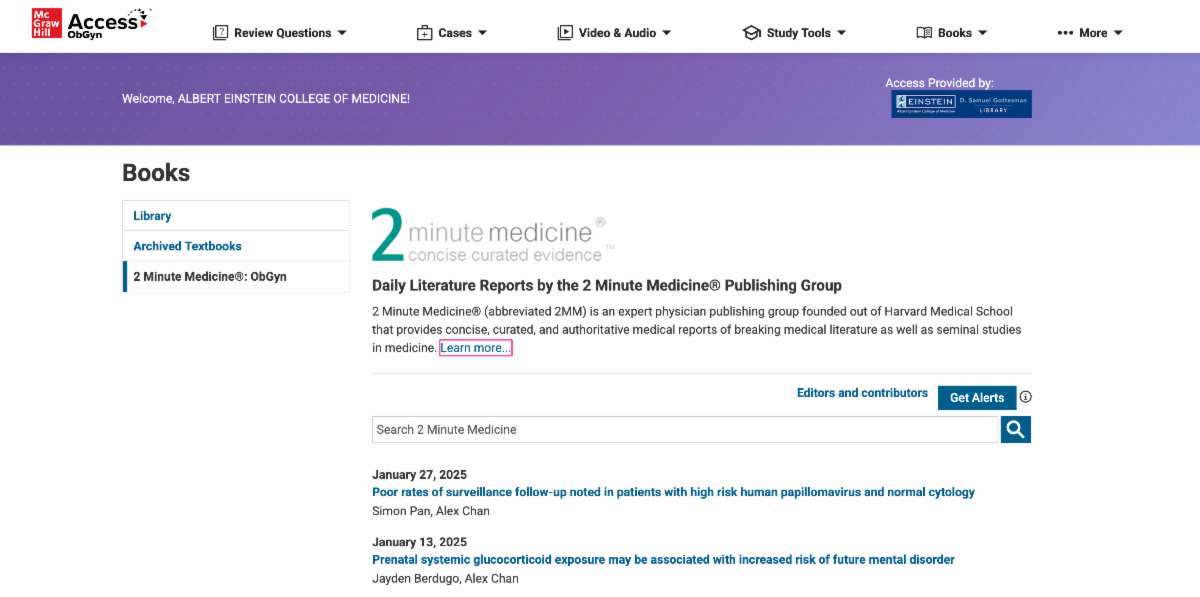This screenshot has height=597, width=1200.
Task: Expand the Review Questions dropdown arrow
Action: [x=342, y=33]
